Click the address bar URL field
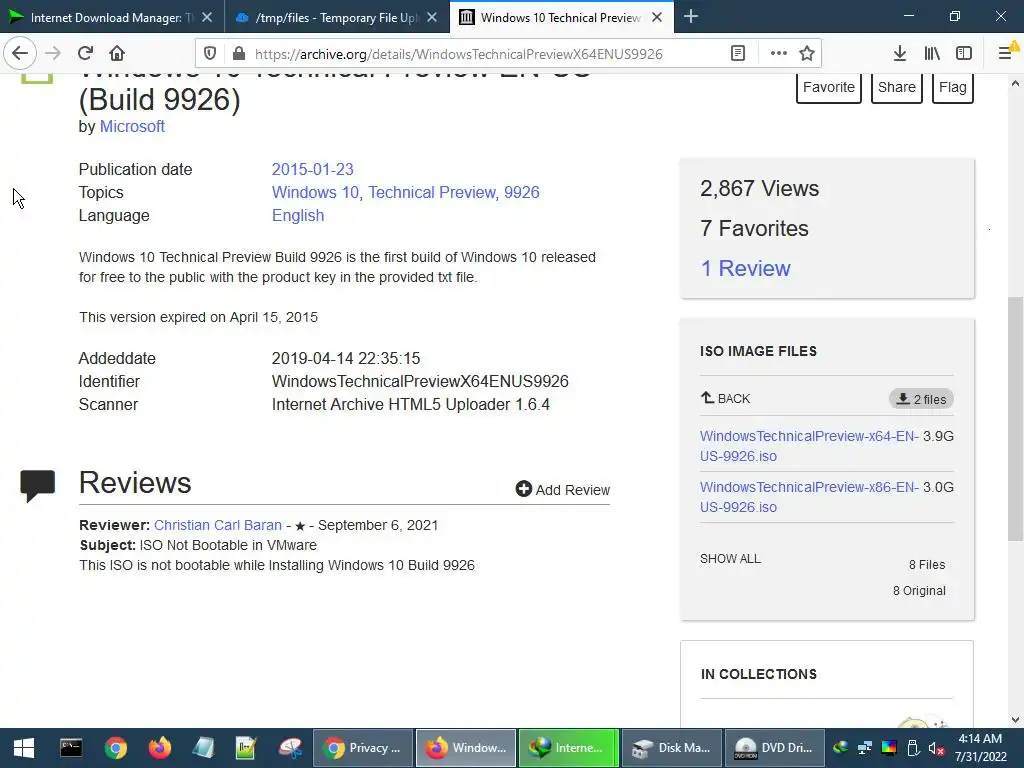The image size is (1024, 768). [458, 54]
